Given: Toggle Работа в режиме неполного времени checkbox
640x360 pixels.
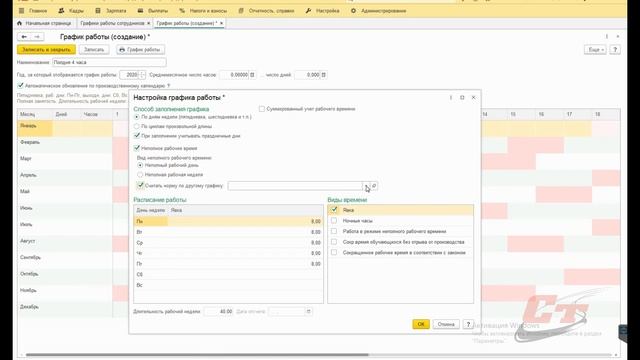Looking at the screenshot, I should [x=334, y=231].
